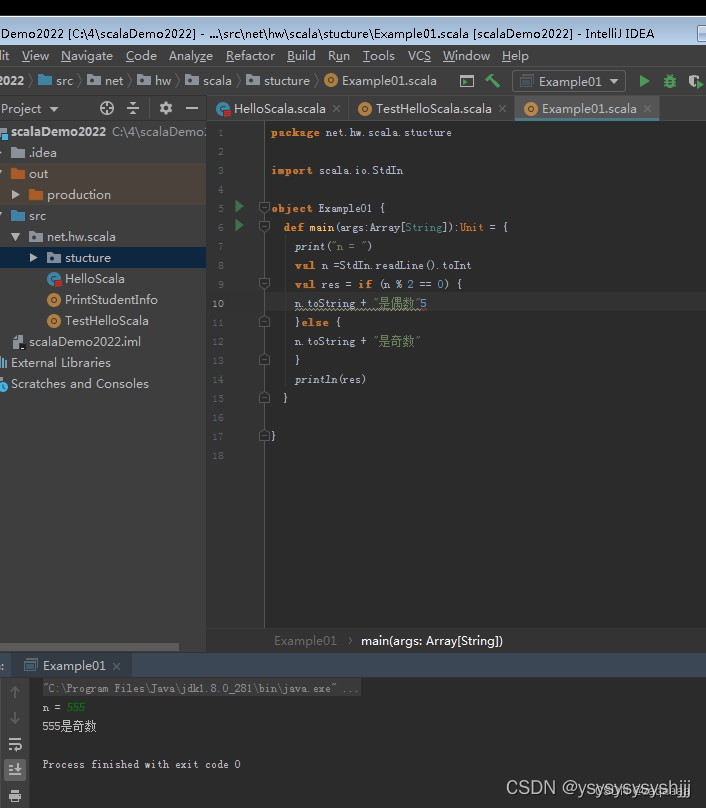
Task: Fold the if block at line 9
Action: 264,283
